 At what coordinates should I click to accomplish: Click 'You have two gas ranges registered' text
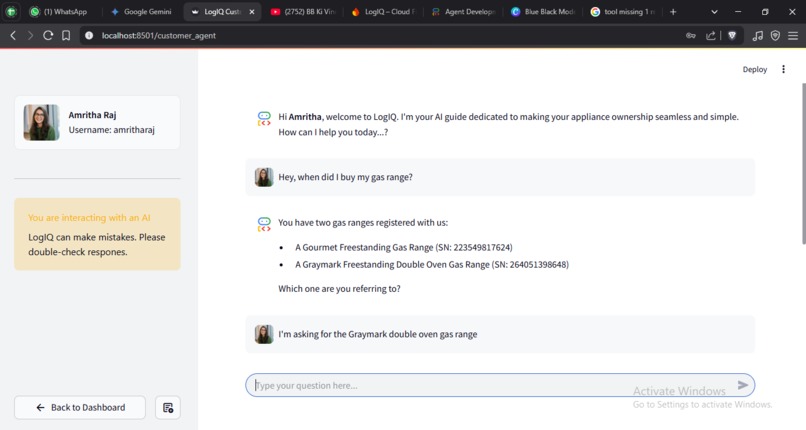pos(363,222)
